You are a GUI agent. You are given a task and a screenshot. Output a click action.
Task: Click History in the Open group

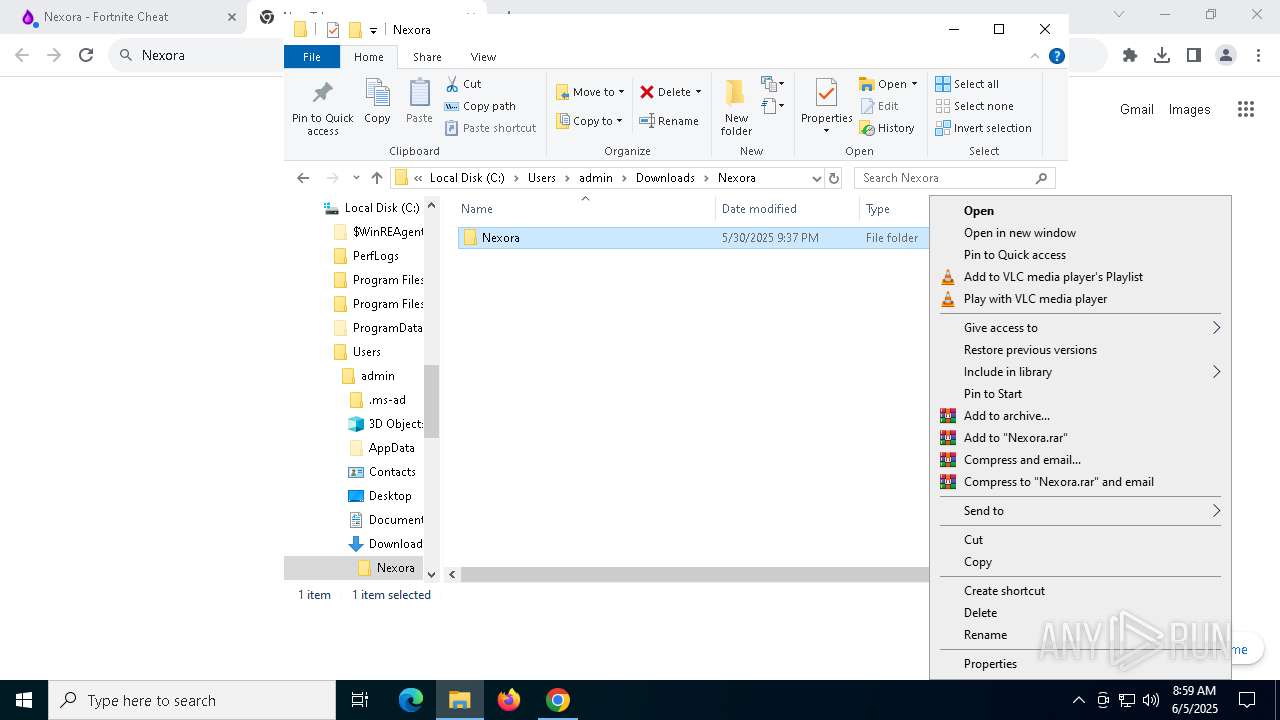[887, 128]
